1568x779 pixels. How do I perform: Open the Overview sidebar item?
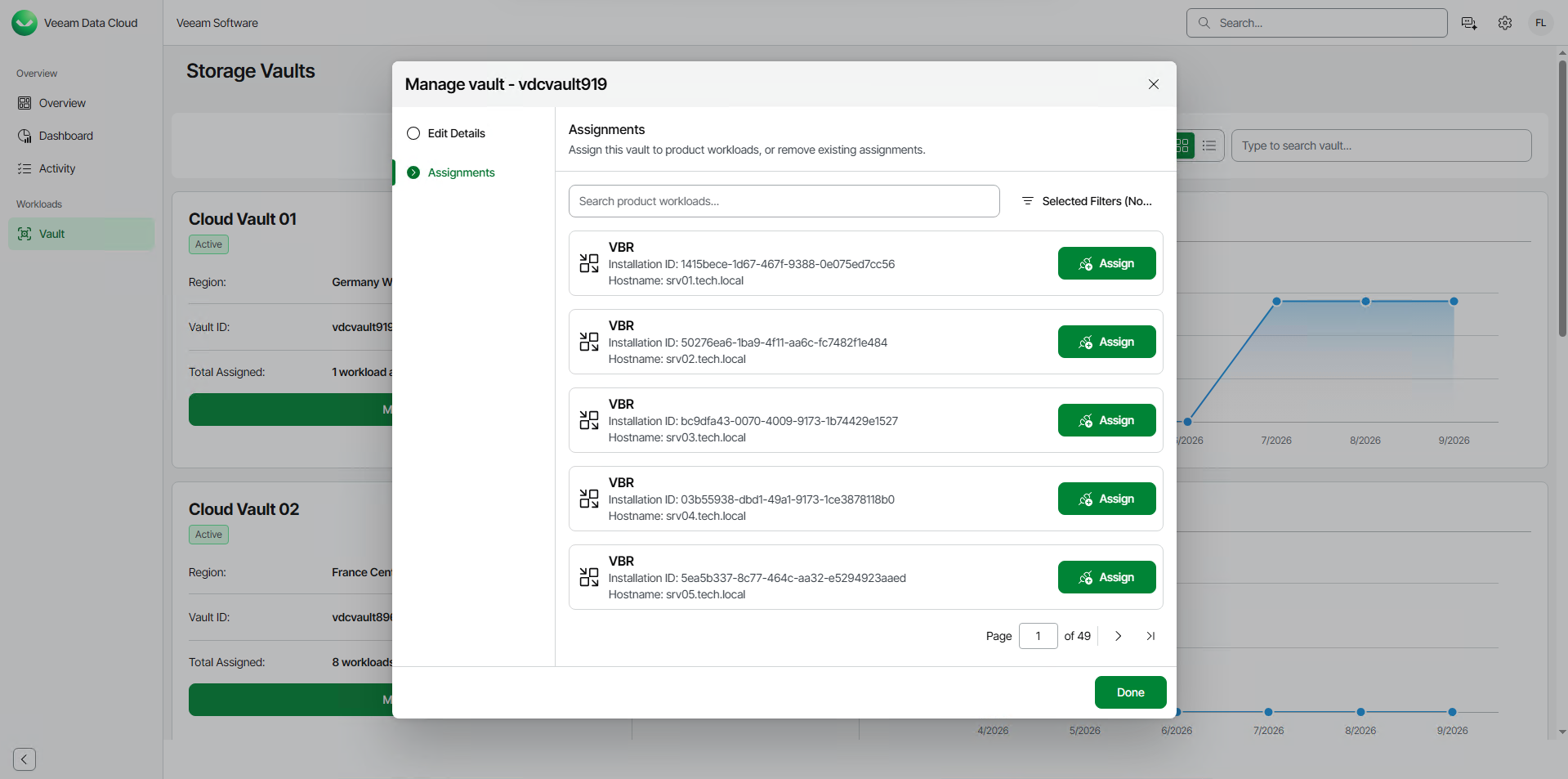81,103
